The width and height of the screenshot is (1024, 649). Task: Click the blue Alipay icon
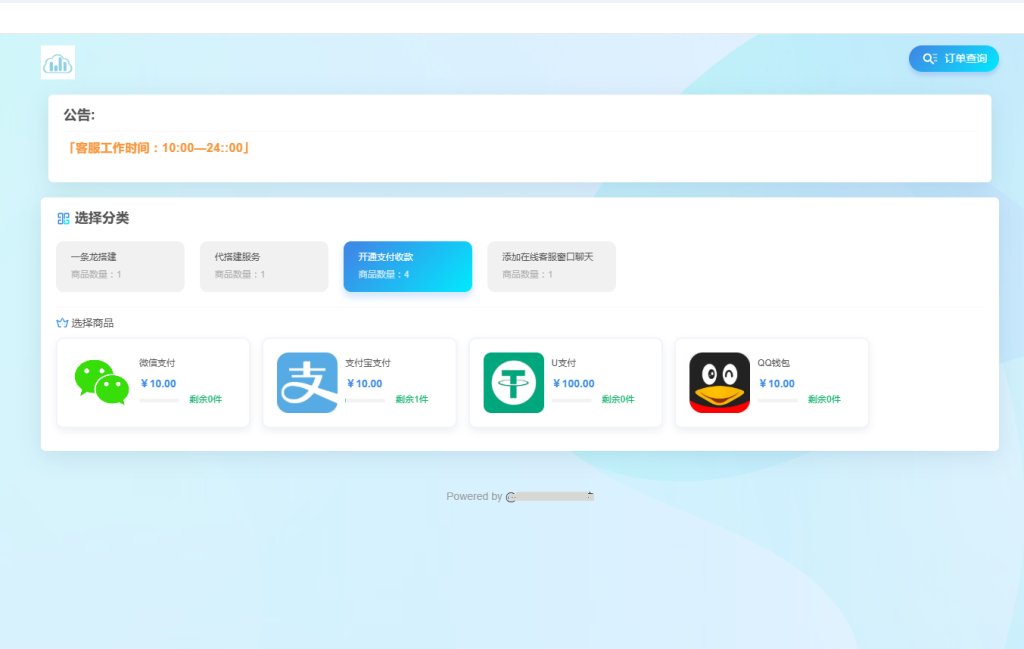click(x=307, y=382)
